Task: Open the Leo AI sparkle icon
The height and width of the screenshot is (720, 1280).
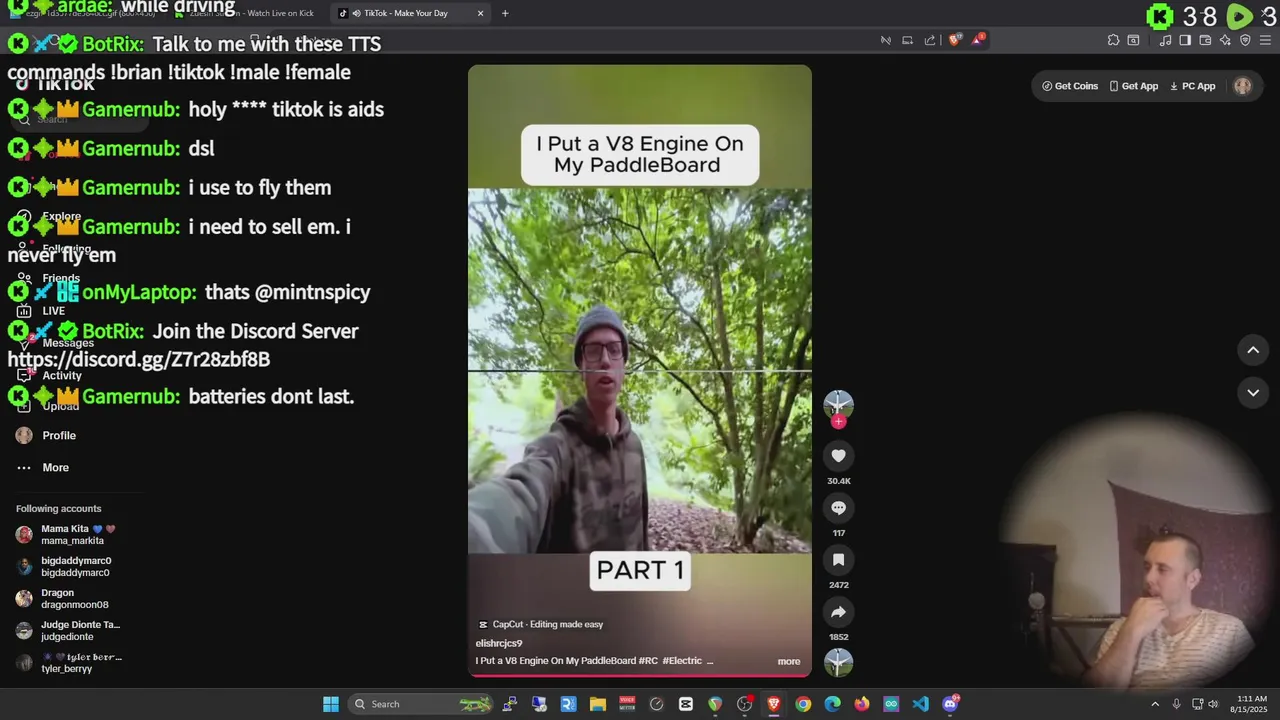Action: [x=1225, y=40]
